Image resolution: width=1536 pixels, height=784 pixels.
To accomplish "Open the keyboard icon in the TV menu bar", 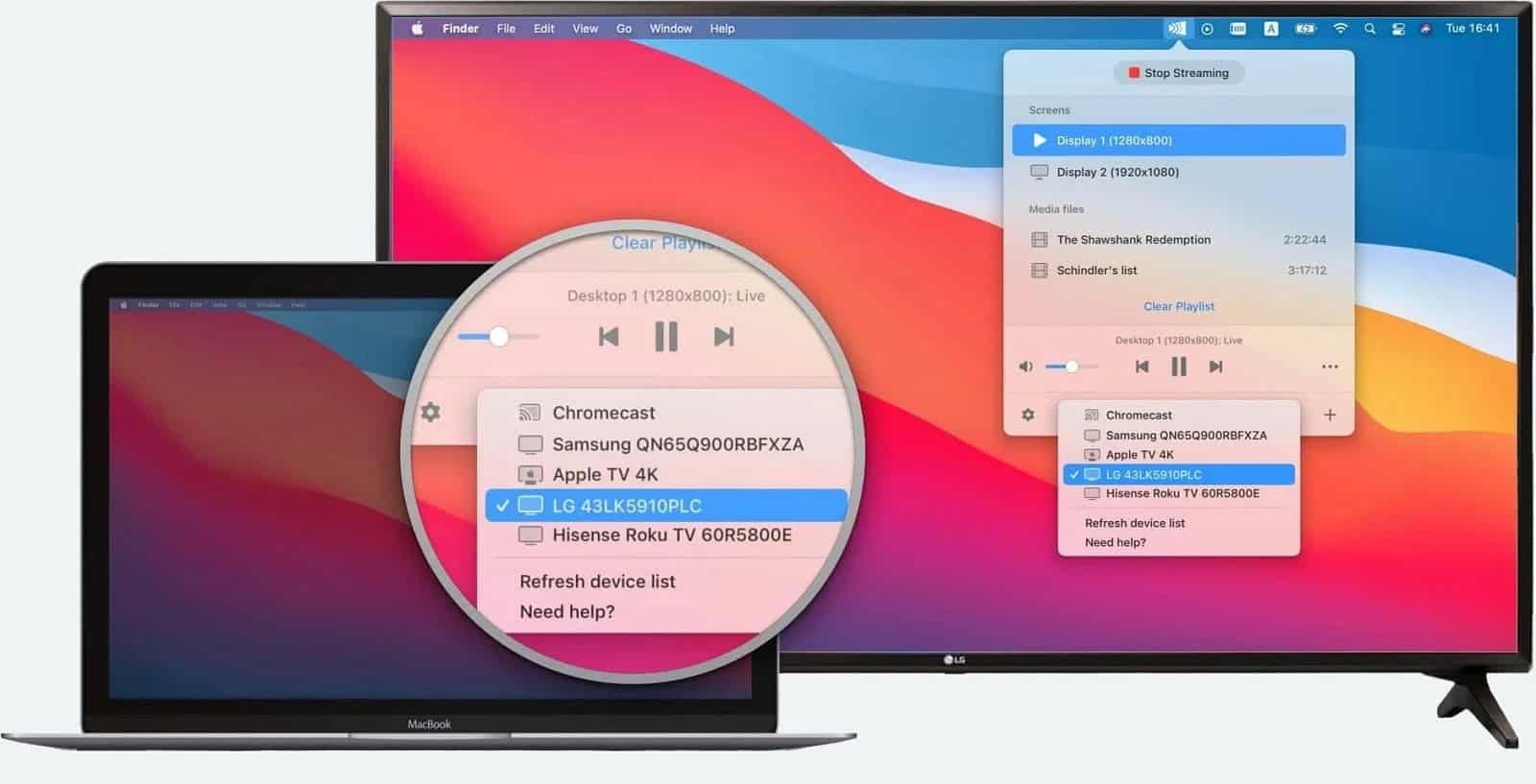I will [1238, 29].
